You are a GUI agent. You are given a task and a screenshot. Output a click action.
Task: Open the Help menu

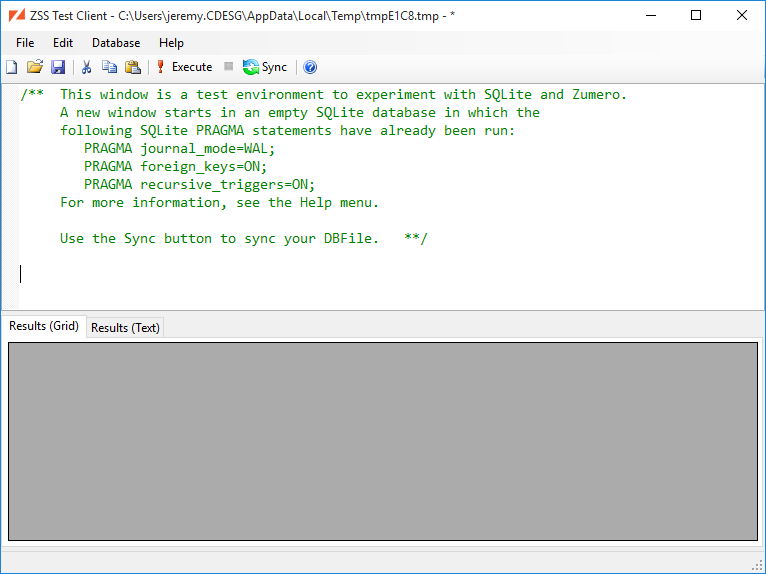tap(171, 43)
